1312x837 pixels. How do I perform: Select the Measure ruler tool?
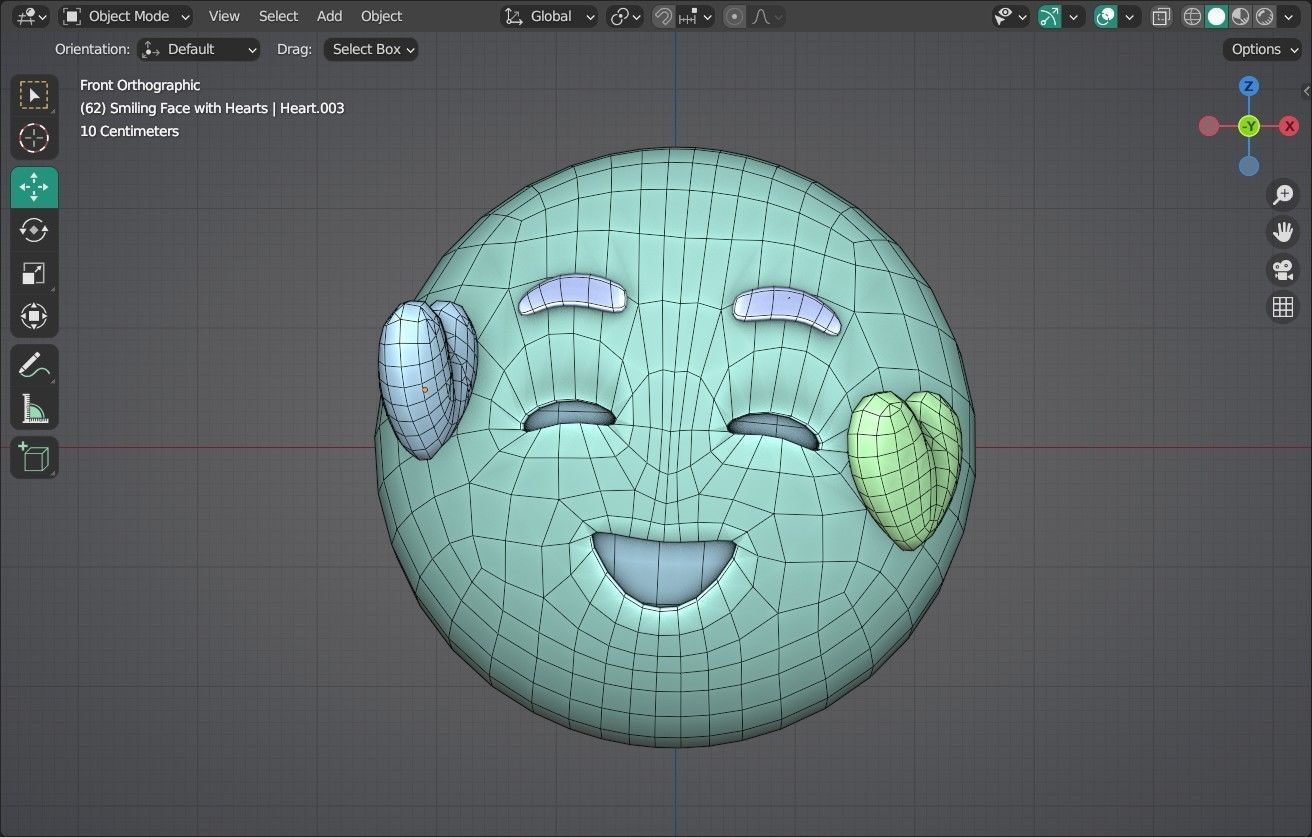point(34,408)
